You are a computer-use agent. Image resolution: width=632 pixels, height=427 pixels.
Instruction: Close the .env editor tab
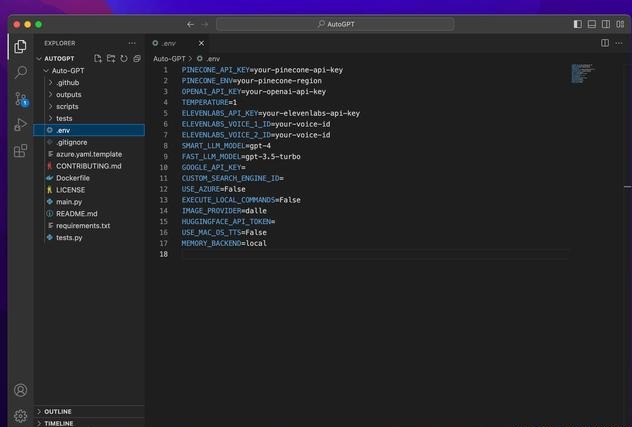[x=201, y=43]
